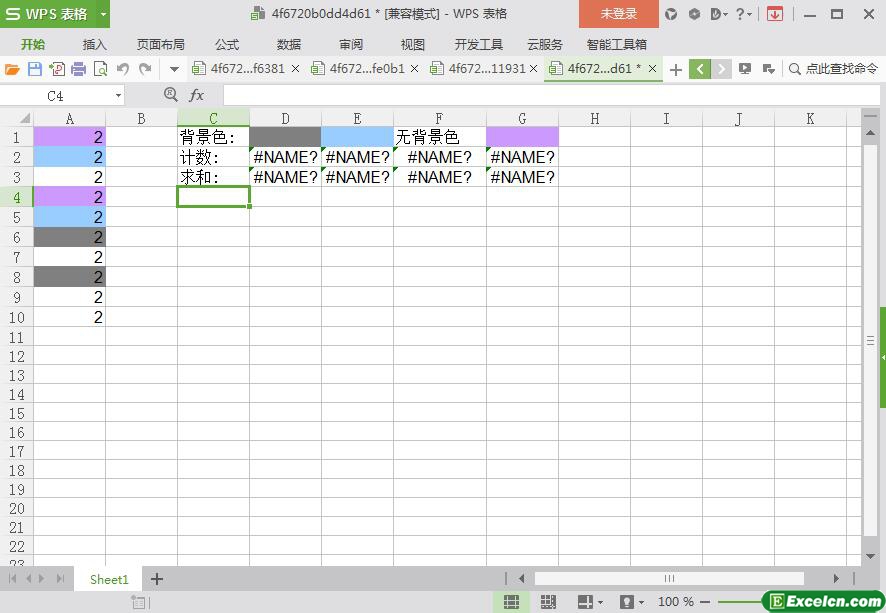Add a new sheet with plus icon
The width and height of the screenshot is (886, 613).
pyautogui.click(x=157, y=579)
